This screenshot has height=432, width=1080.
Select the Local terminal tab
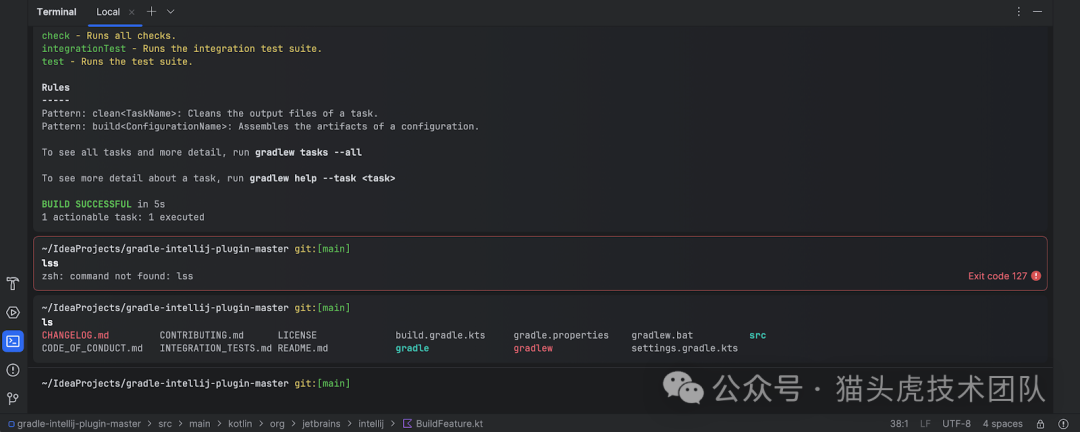[x=108, y=12]
